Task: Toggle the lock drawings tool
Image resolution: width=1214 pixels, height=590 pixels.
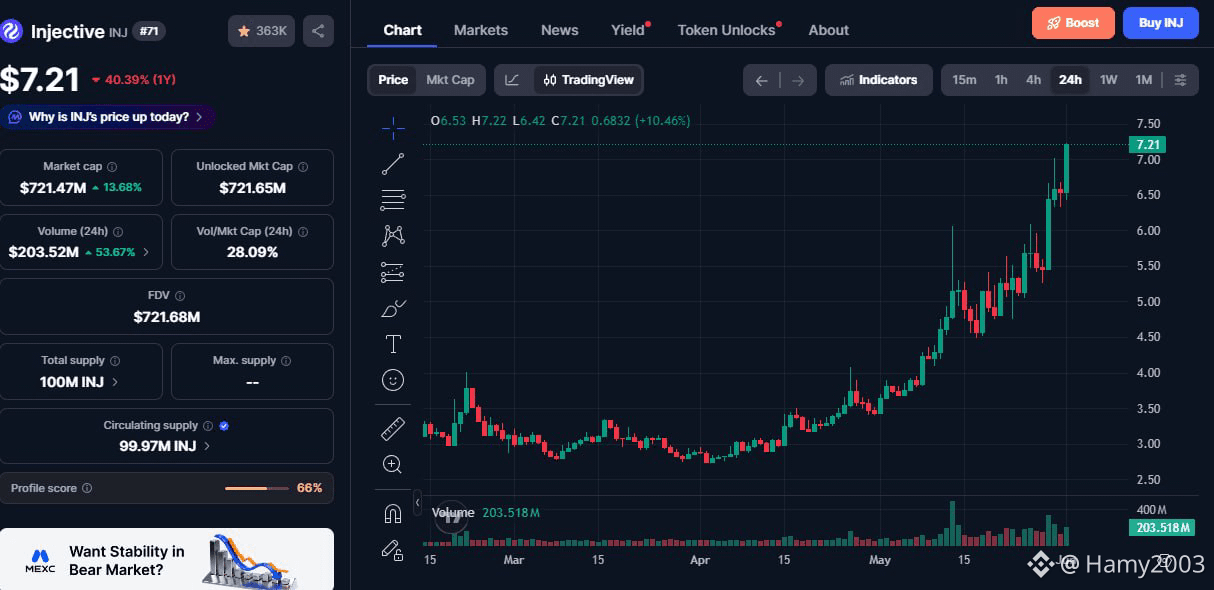Action: pyautogui.click(x=393, y=550)
